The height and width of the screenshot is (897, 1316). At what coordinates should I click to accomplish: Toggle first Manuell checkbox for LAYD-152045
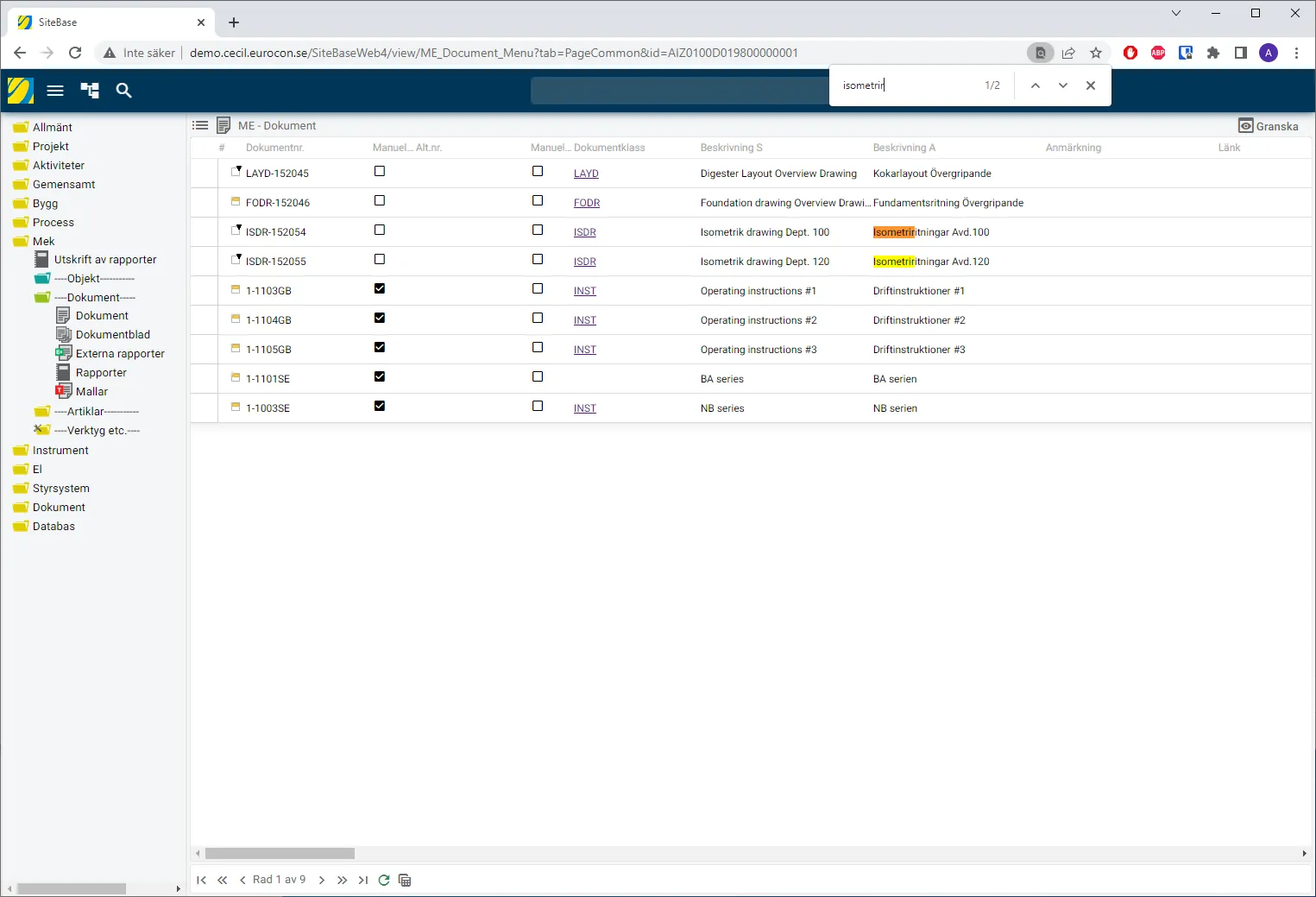[380, 172]
